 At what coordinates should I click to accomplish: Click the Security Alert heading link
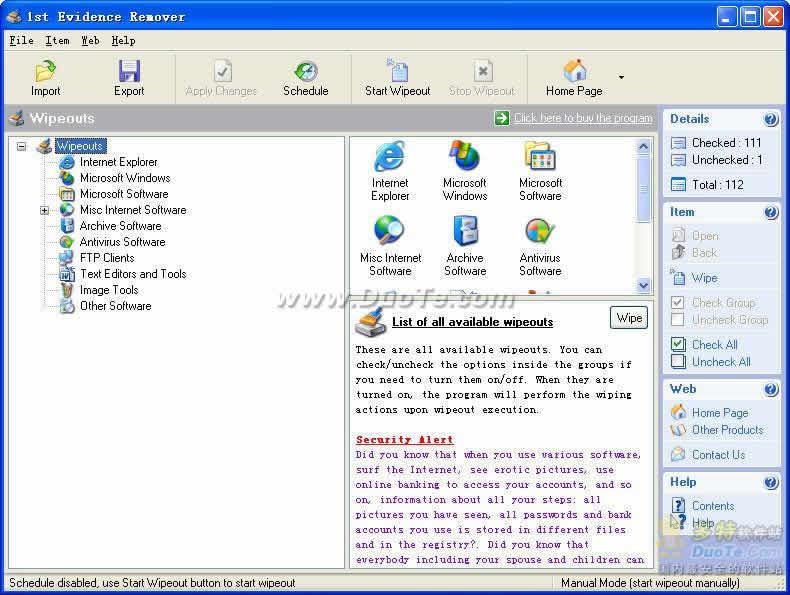[405, 439]
